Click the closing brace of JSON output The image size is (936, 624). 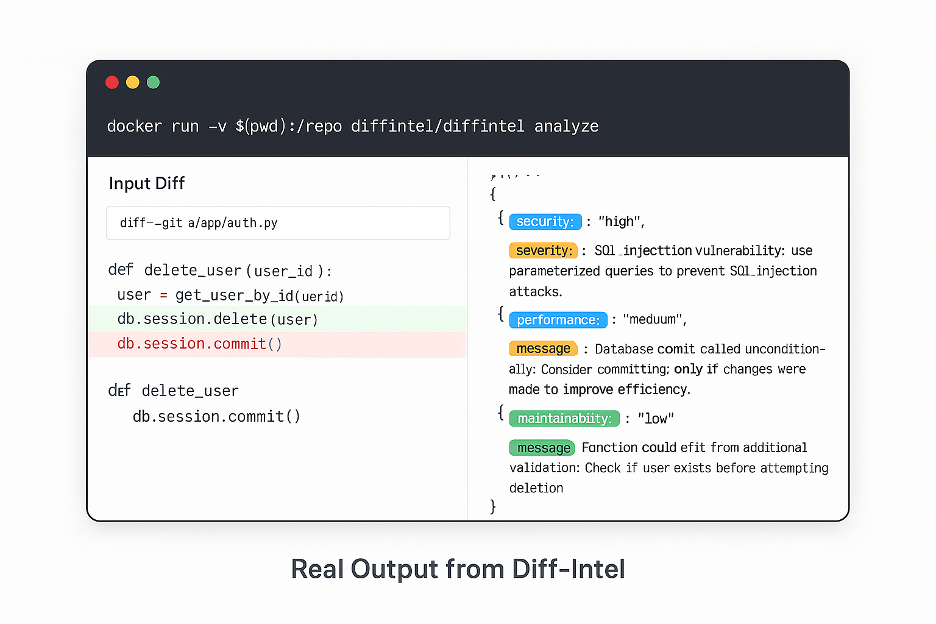pos(493,506)
